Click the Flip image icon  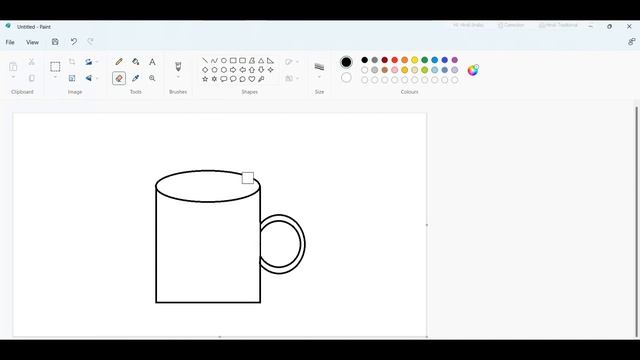pos(88,78)
